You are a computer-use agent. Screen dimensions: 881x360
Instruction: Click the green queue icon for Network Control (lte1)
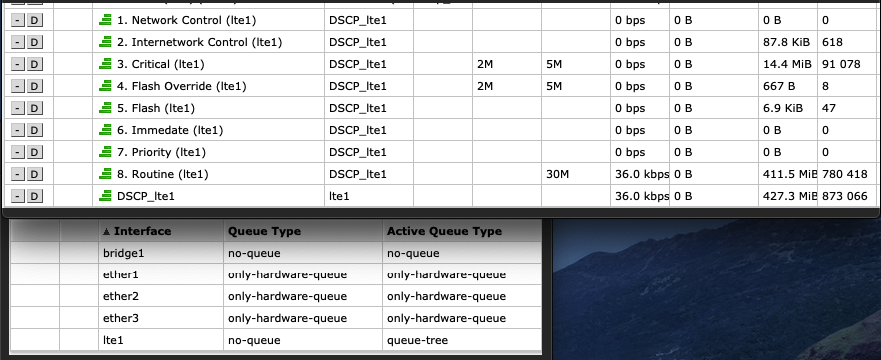coord(105,20)
